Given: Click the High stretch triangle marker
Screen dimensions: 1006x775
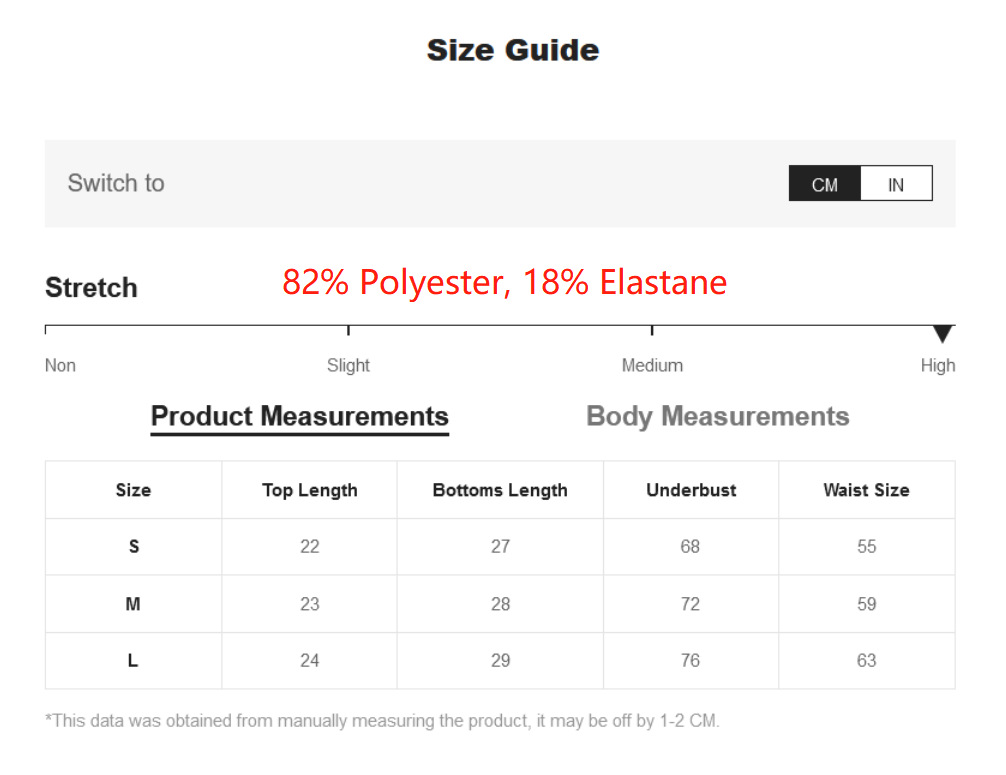Looking at the screenshot, I should (x=942, y=334).
